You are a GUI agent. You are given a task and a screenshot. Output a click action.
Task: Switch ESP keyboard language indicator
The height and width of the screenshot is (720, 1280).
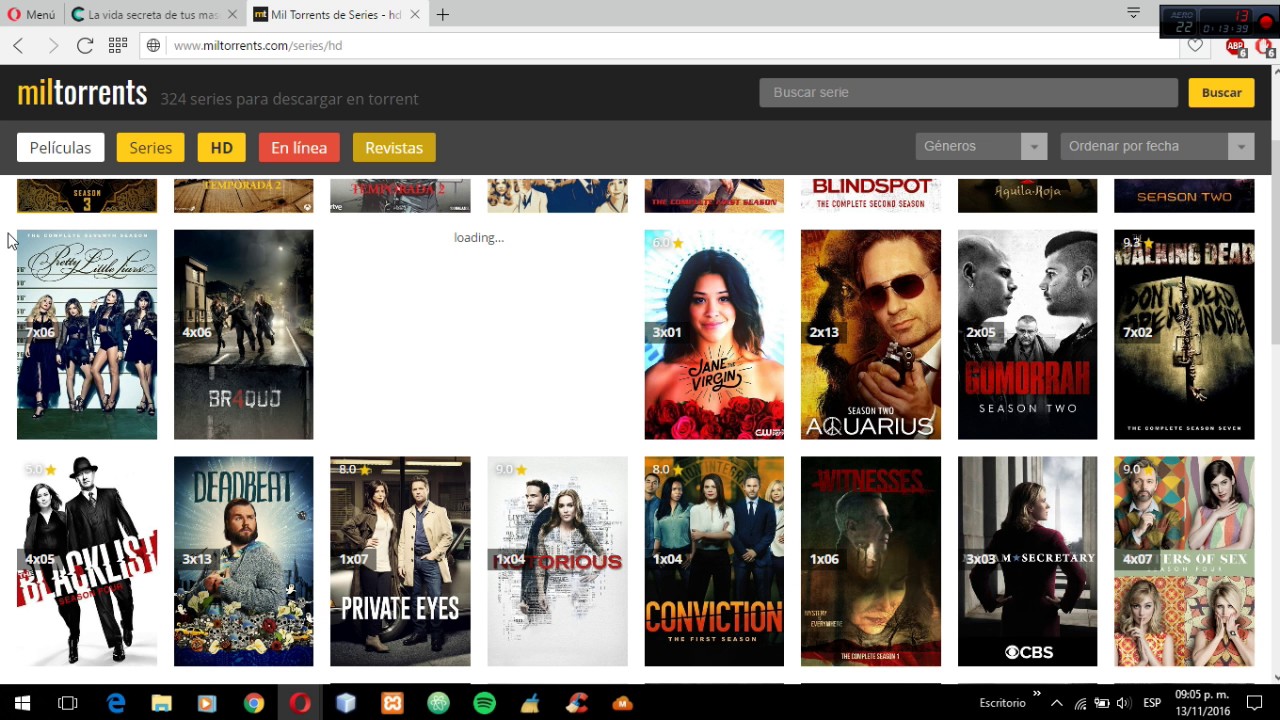[x=1152, y=703]
